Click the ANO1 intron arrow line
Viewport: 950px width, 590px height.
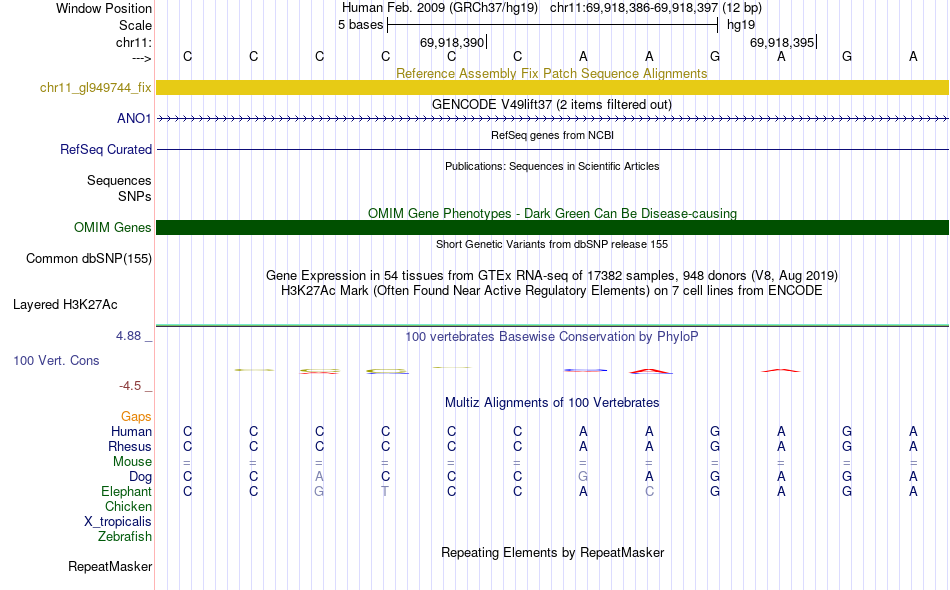coord(552,119)
